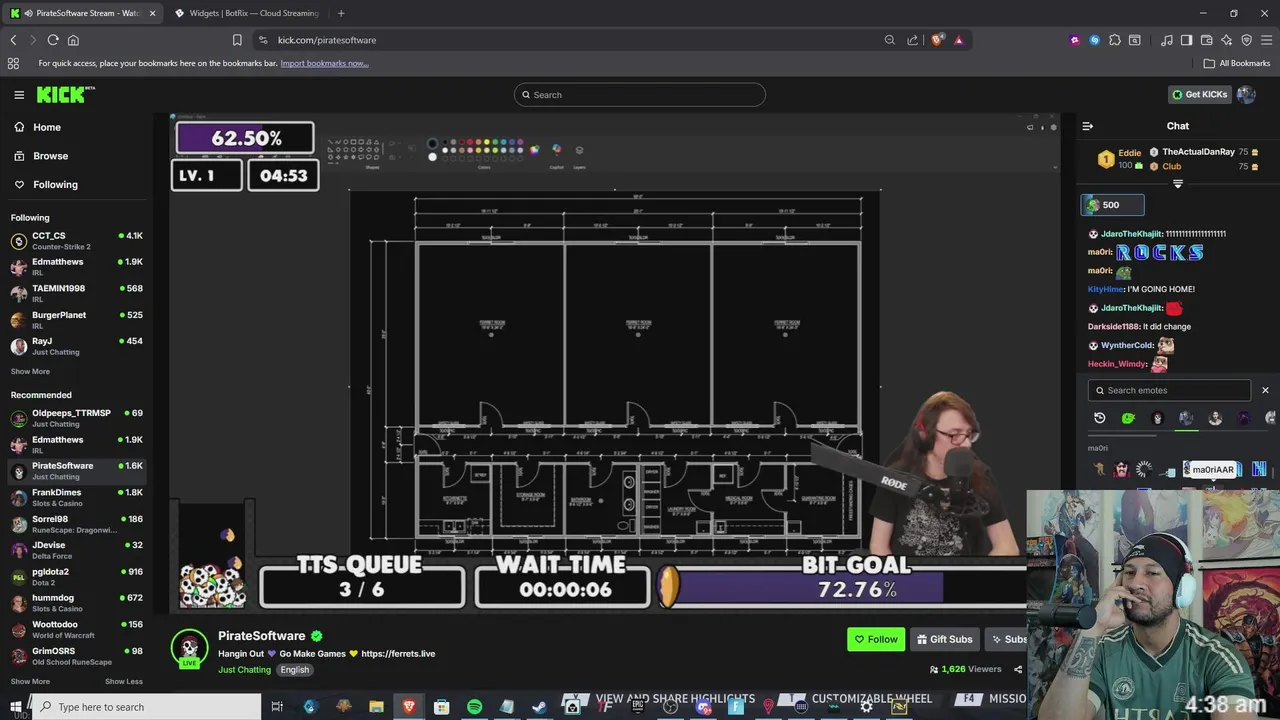Open the ferrets.live link
This screenshot has width=1280, height=720.
[398, 653]
